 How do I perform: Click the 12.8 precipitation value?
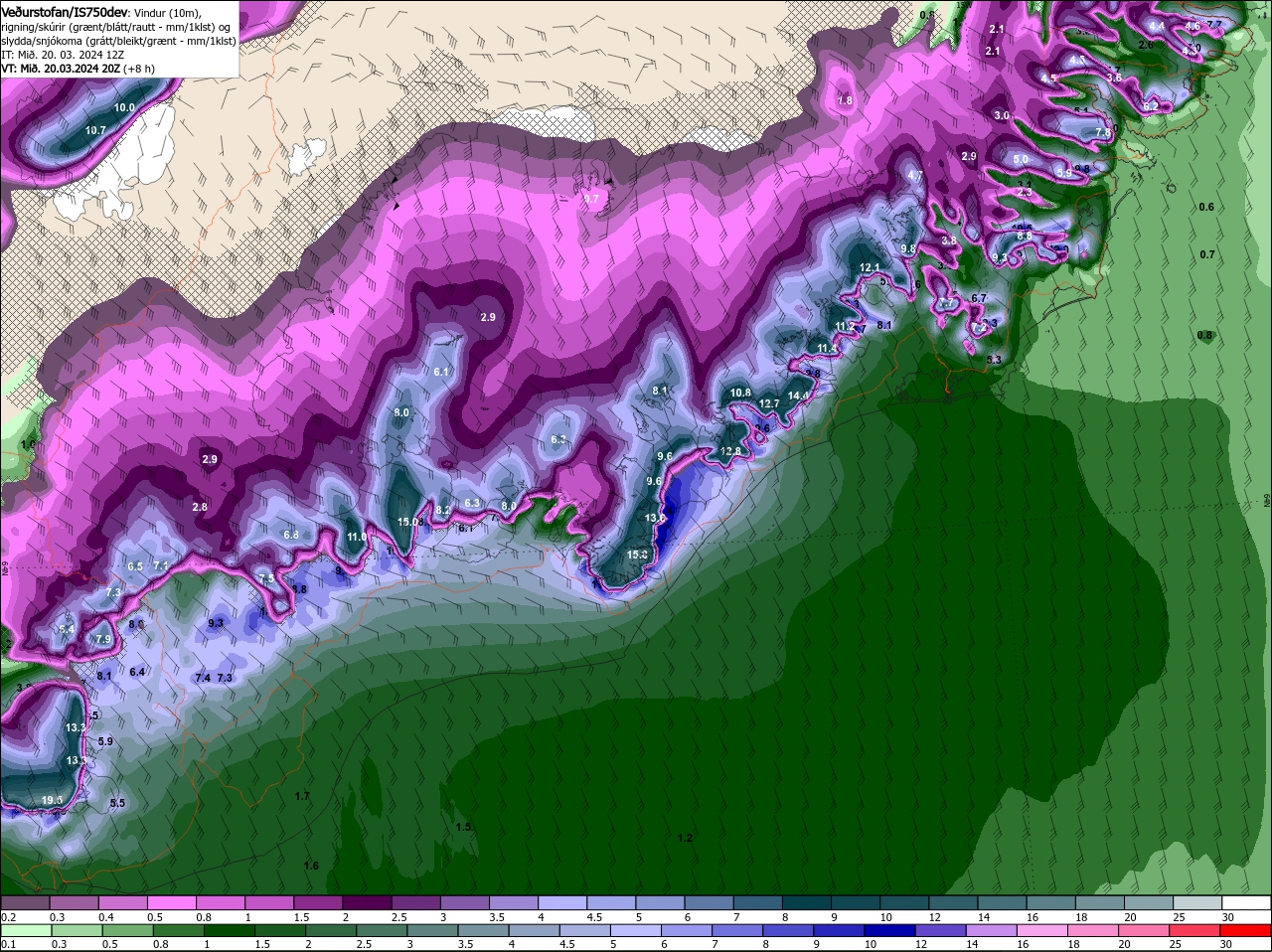[x=731, y=451]
